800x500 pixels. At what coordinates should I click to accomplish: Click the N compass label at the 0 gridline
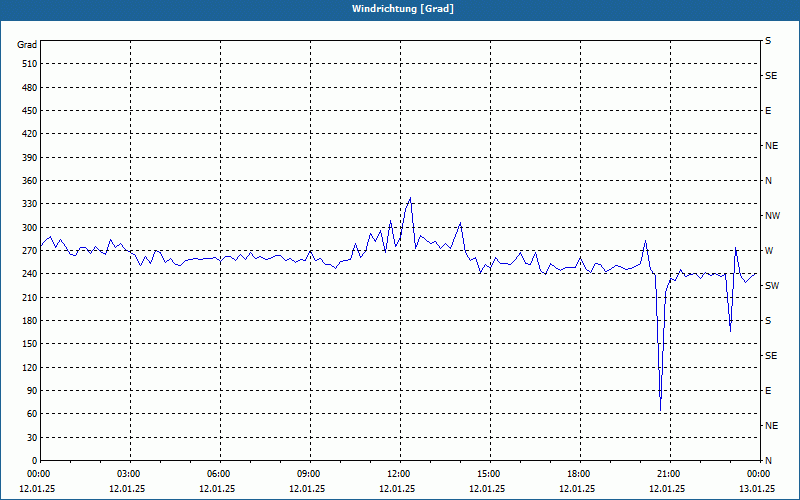(x=768, y=461)
